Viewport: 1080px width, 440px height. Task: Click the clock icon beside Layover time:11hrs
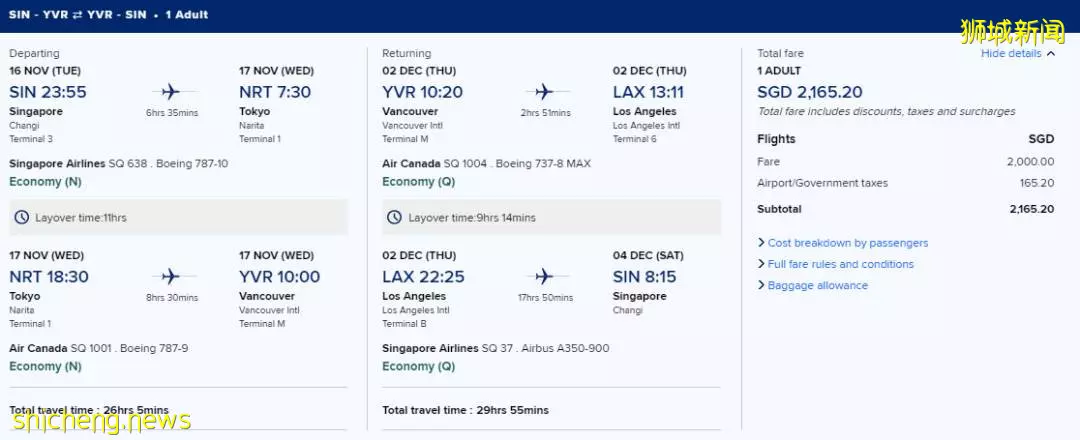pos(22,218)
